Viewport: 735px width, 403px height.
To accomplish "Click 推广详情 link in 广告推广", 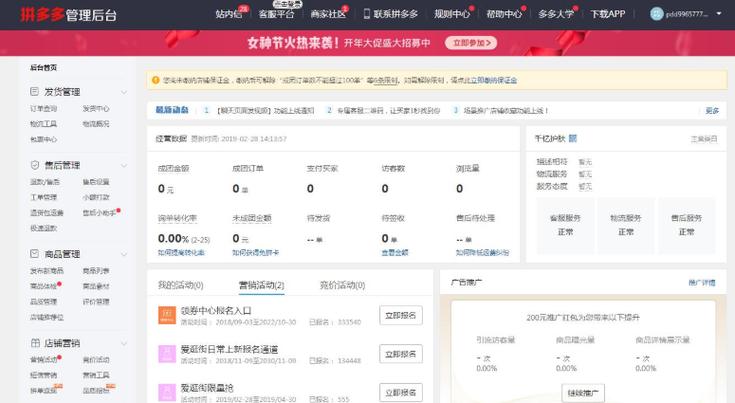I will pyautogui.click(x=702, y=283).
